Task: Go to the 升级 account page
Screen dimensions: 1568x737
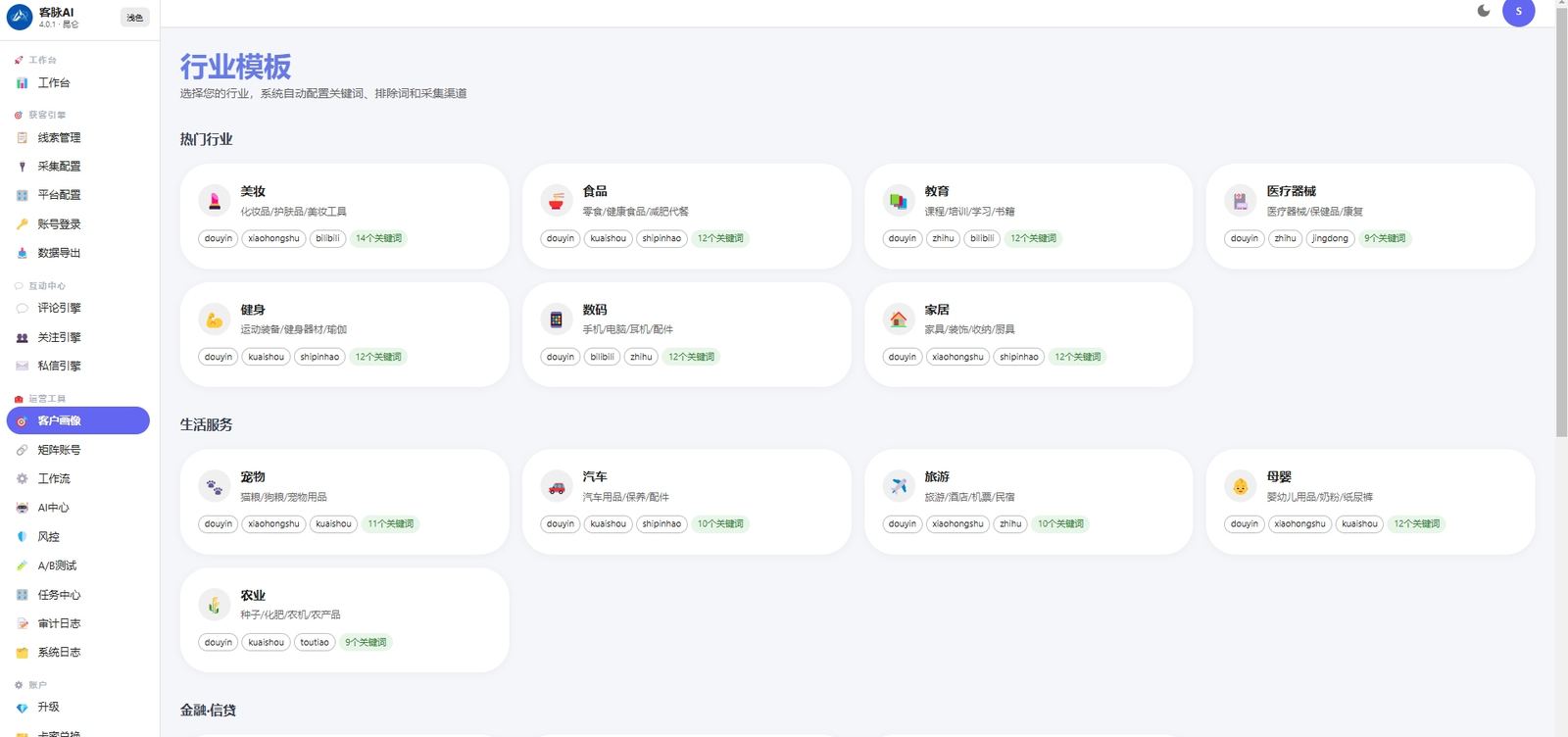Action: click(78, 707)
